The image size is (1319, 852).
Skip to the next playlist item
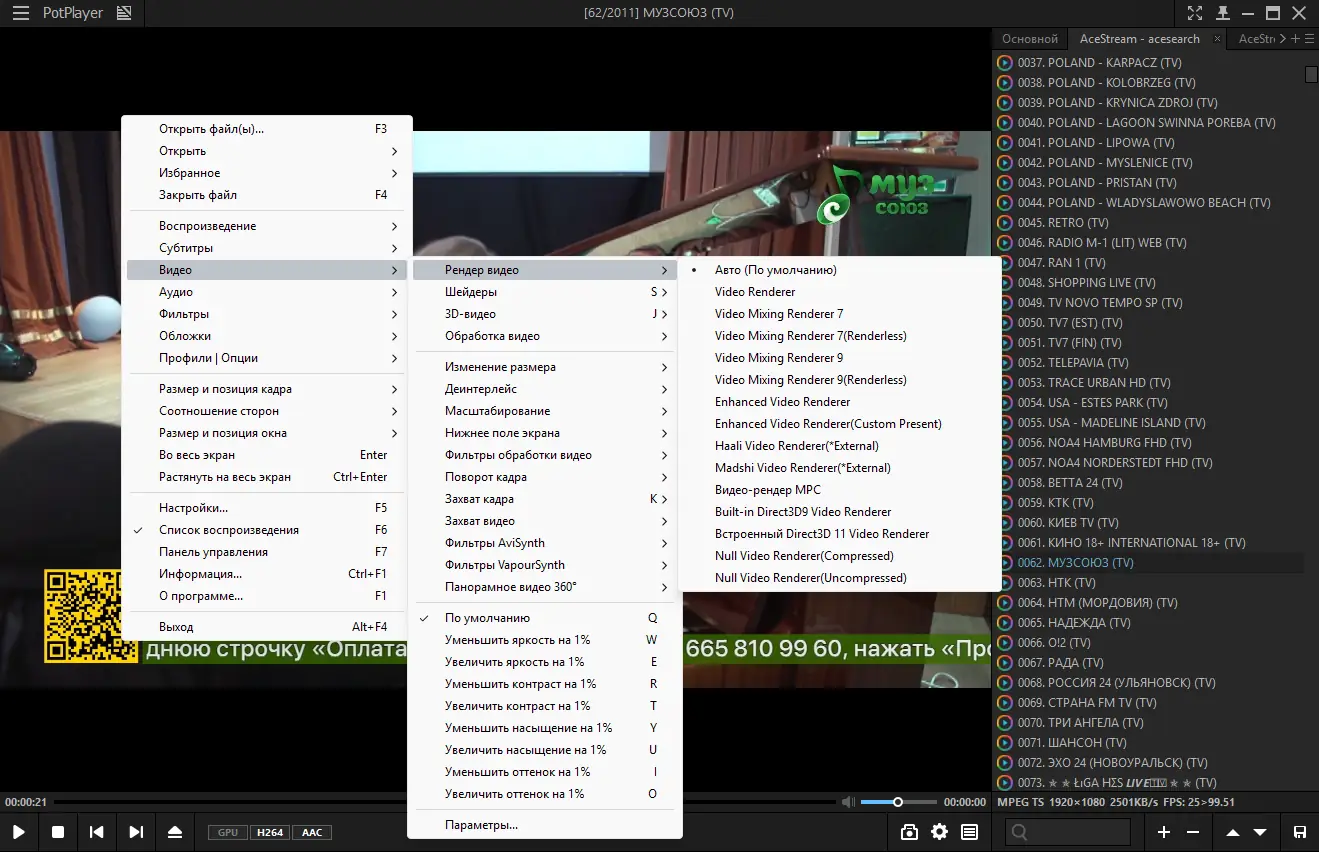136,832
